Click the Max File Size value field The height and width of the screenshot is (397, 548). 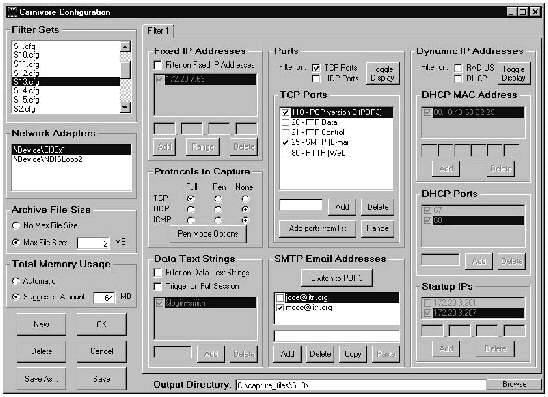coord(93,243)
